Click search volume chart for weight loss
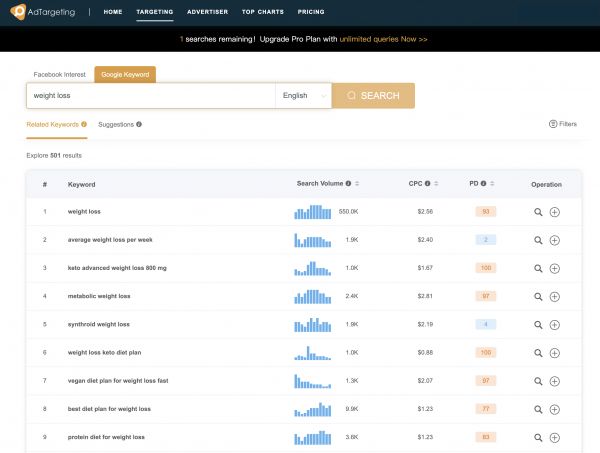 [x=313, y=212]
